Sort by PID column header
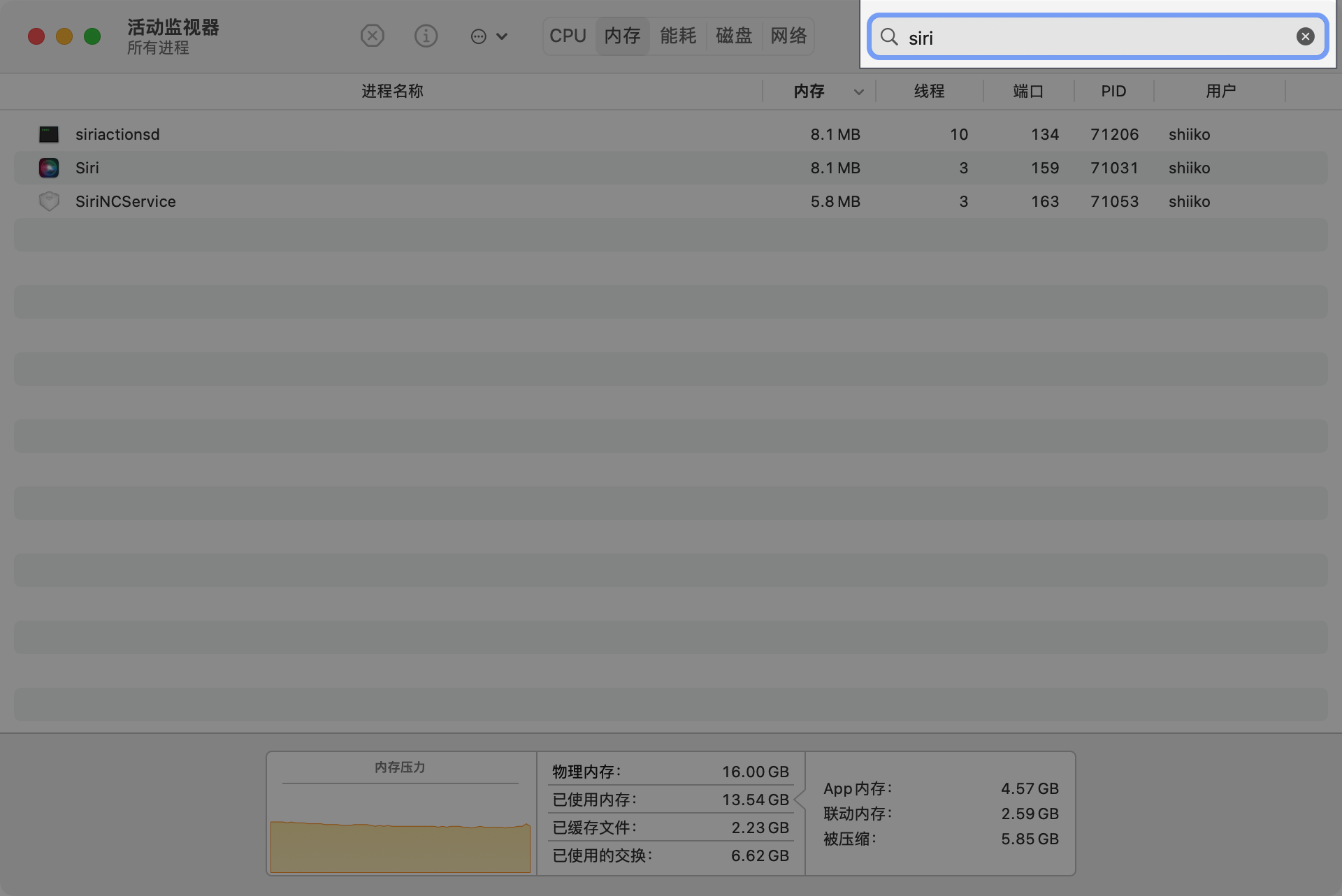 (x=1113, y=92)
